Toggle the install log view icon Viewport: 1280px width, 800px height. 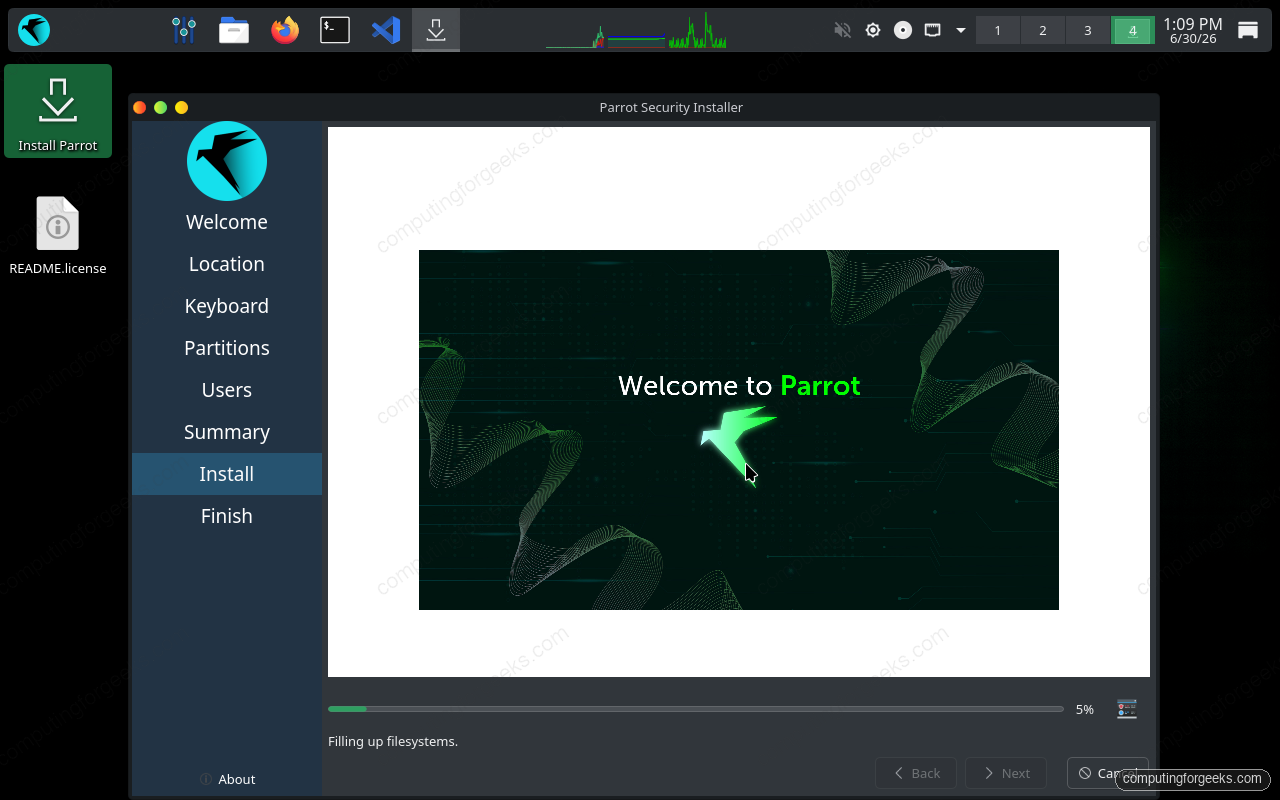coord(1127,709)
